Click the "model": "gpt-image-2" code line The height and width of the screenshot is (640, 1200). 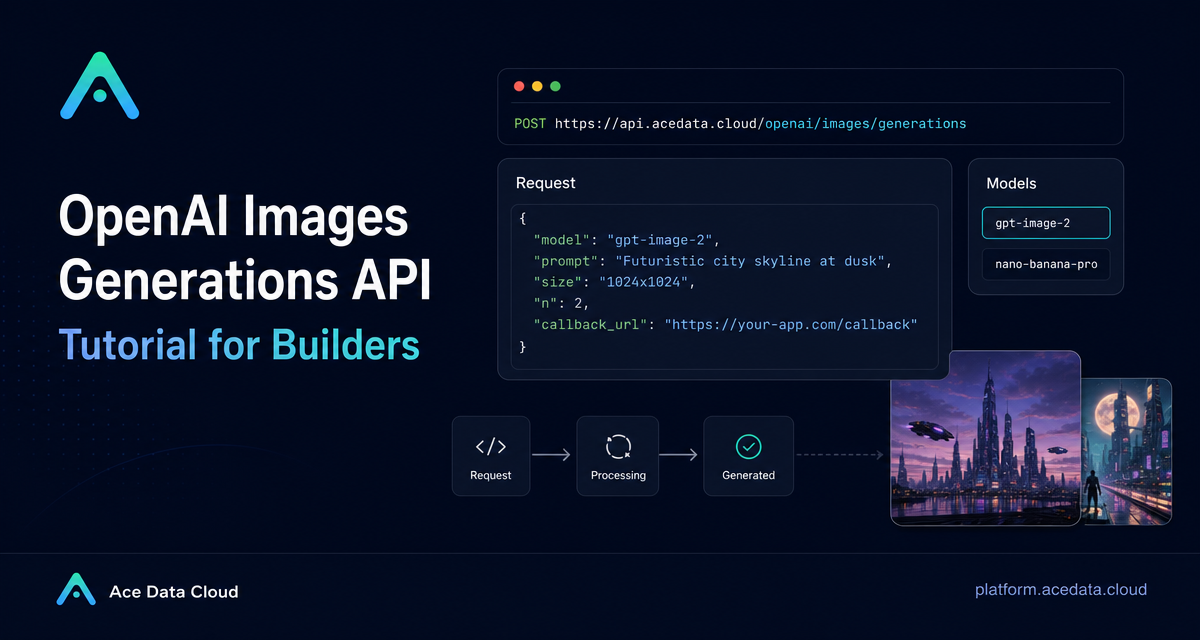point(627,240)
